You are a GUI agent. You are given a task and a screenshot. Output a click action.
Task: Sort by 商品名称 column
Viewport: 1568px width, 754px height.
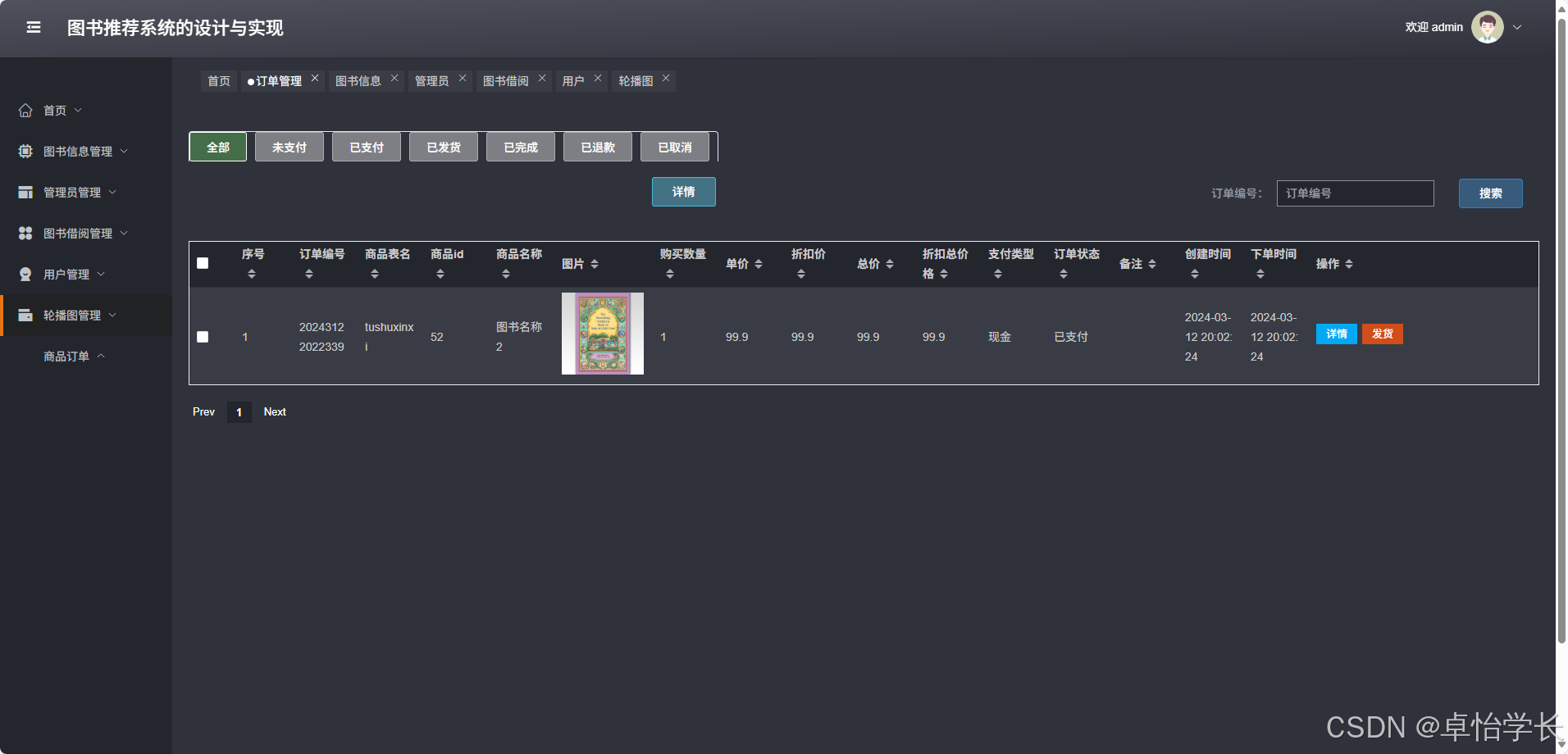tap(506, 274)
